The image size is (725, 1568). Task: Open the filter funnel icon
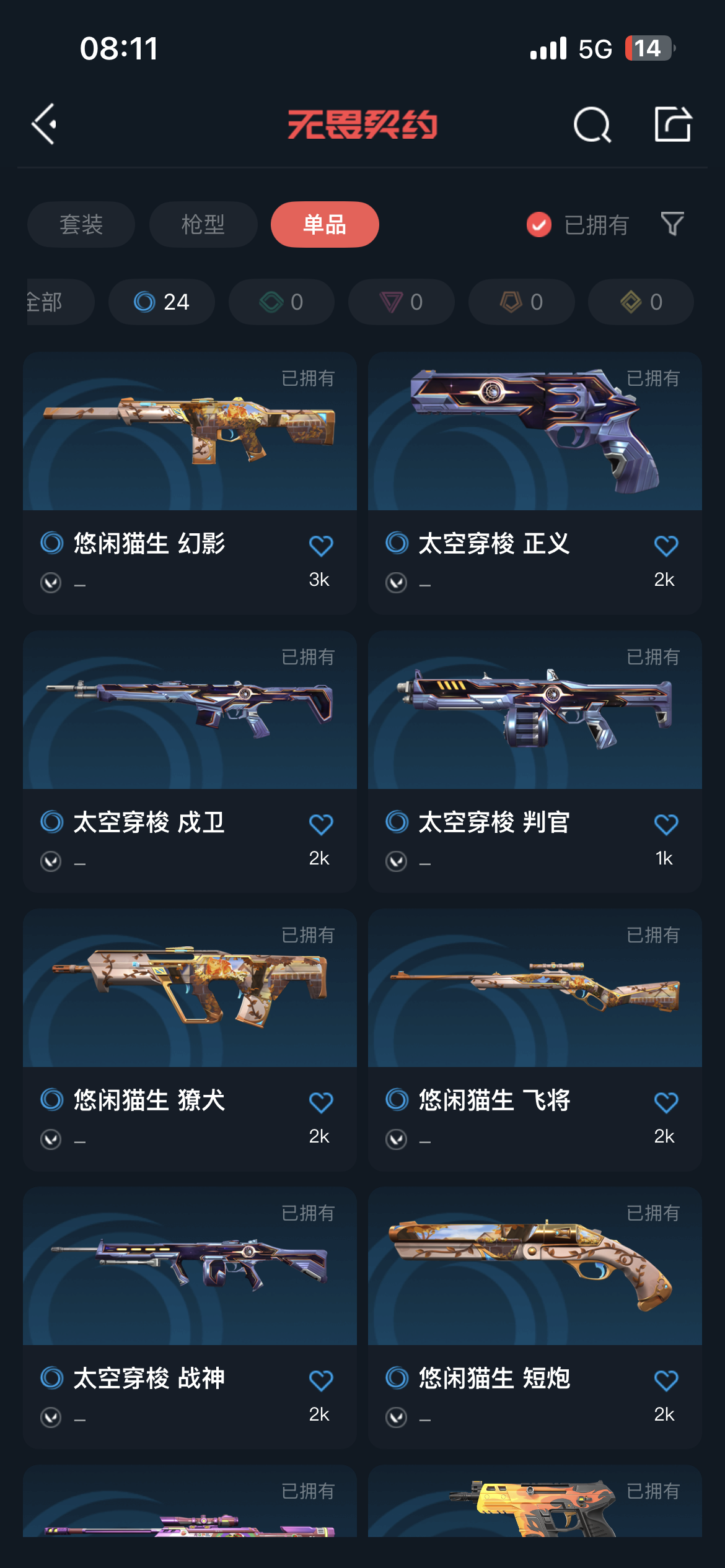[x=672, y=224]
